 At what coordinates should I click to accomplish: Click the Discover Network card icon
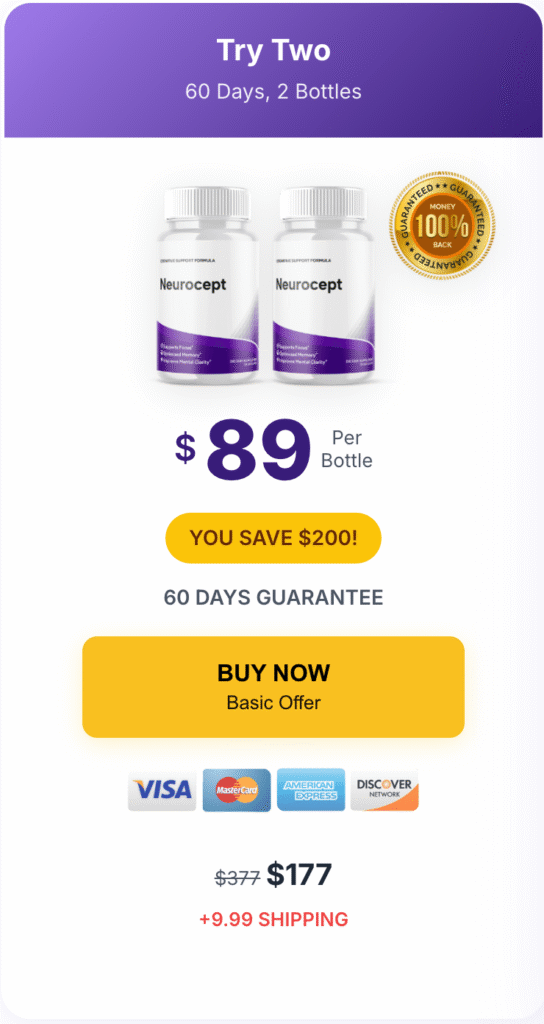tap(385, 790)
